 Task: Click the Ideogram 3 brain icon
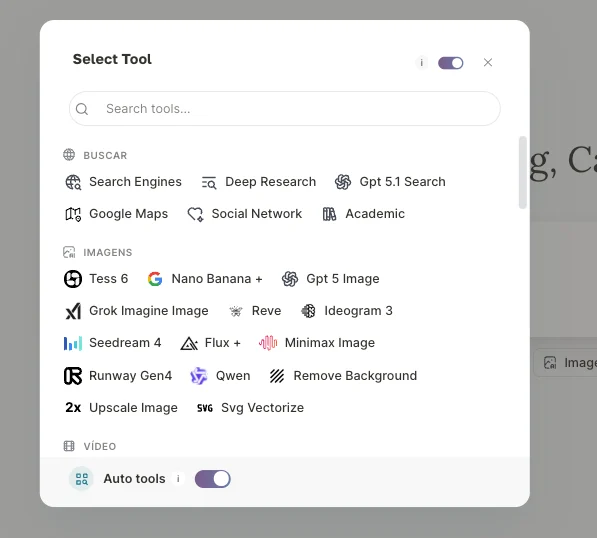tap(308, 311)
